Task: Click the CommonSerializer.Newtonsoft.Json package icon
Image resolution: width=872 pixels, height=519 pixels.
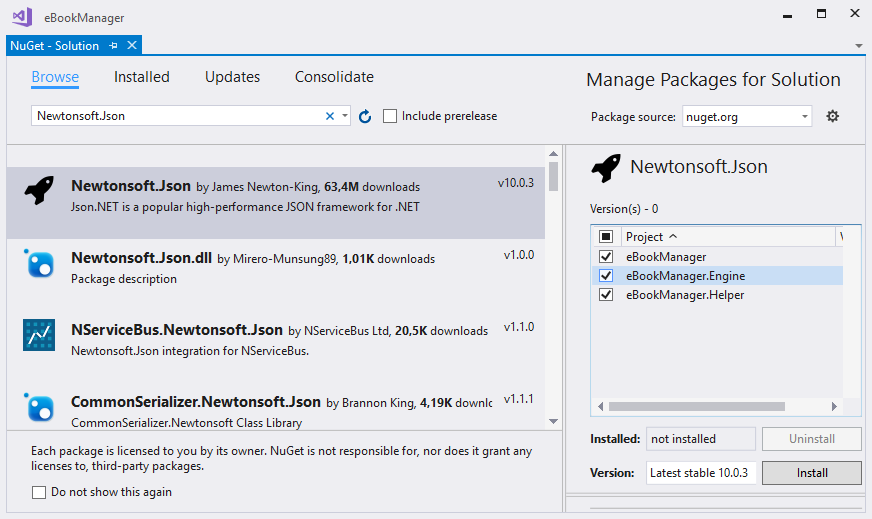Action: [39, 407]
